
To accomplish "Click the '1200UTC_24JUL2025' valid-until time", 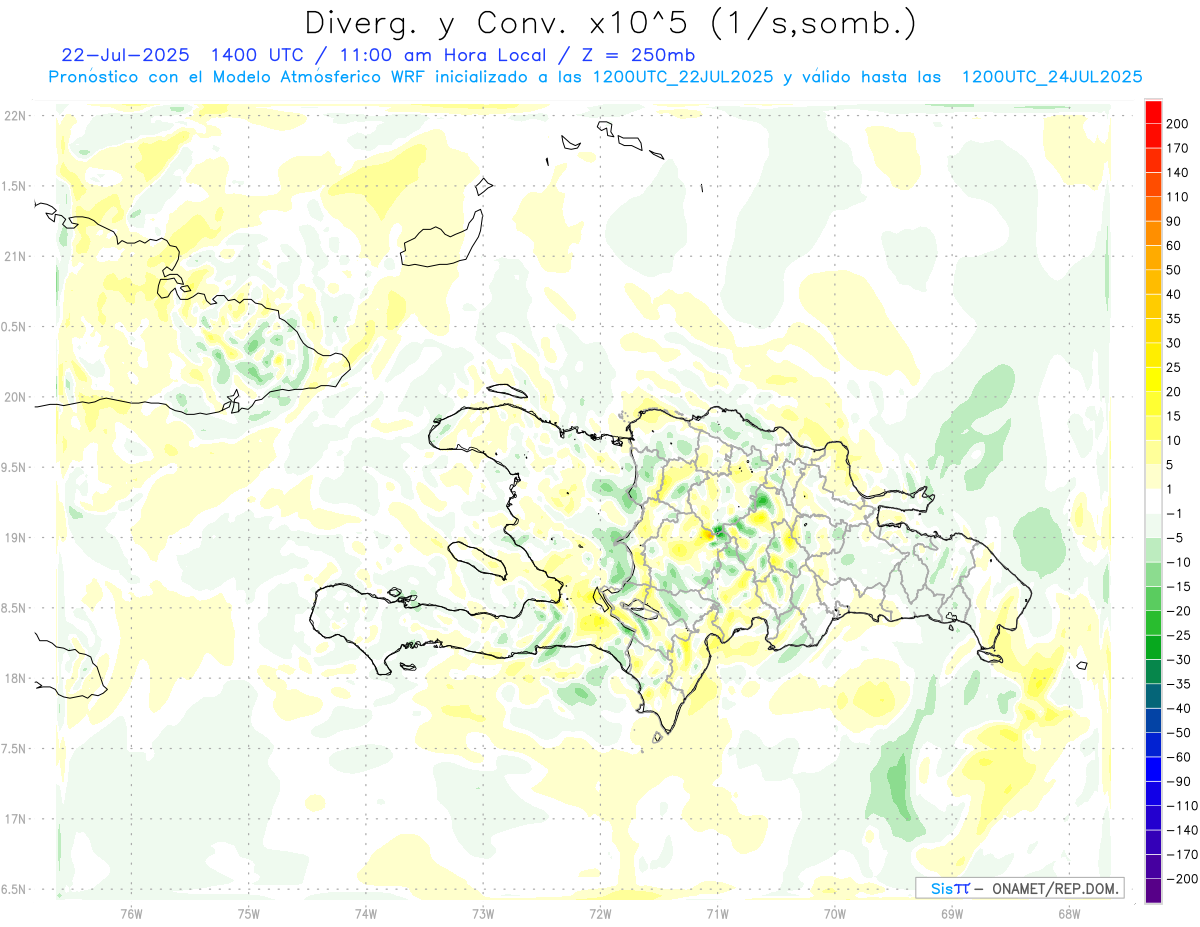I will pos(1052,77).
